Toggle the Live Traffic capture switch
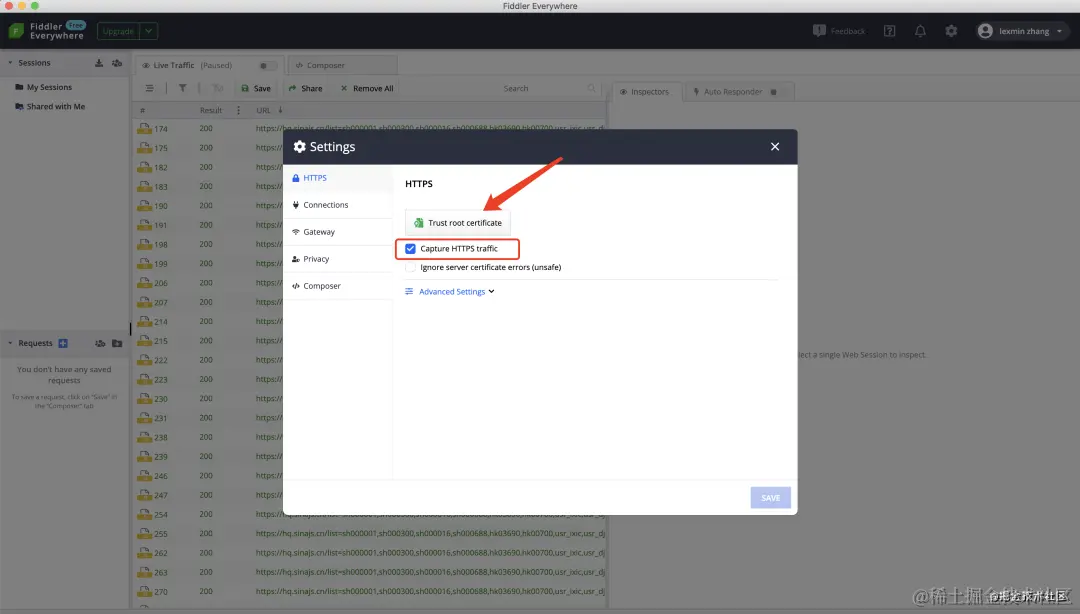1080x614 pixels. click(267, 65)
